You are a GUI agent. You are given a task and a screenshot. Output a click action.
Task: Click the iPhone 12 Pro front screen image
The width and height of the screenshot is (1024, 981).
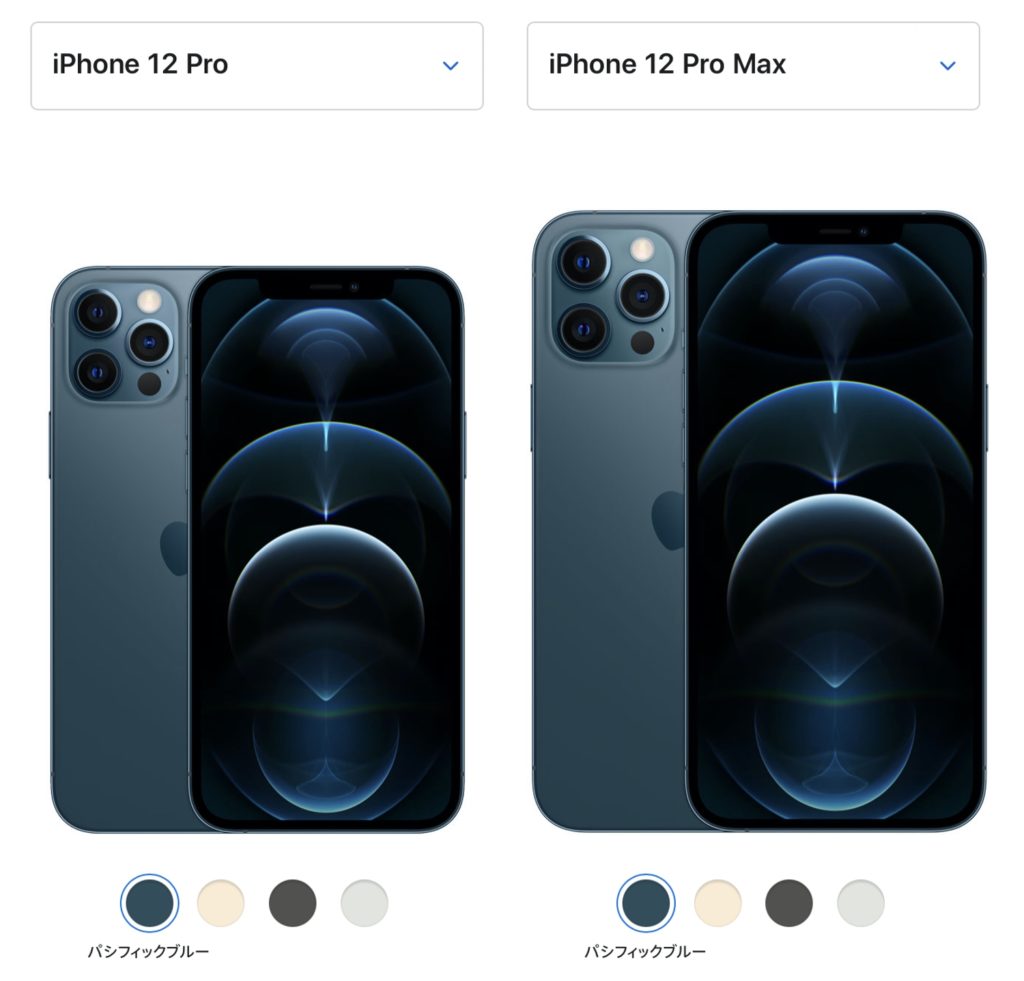coord(327,549)
